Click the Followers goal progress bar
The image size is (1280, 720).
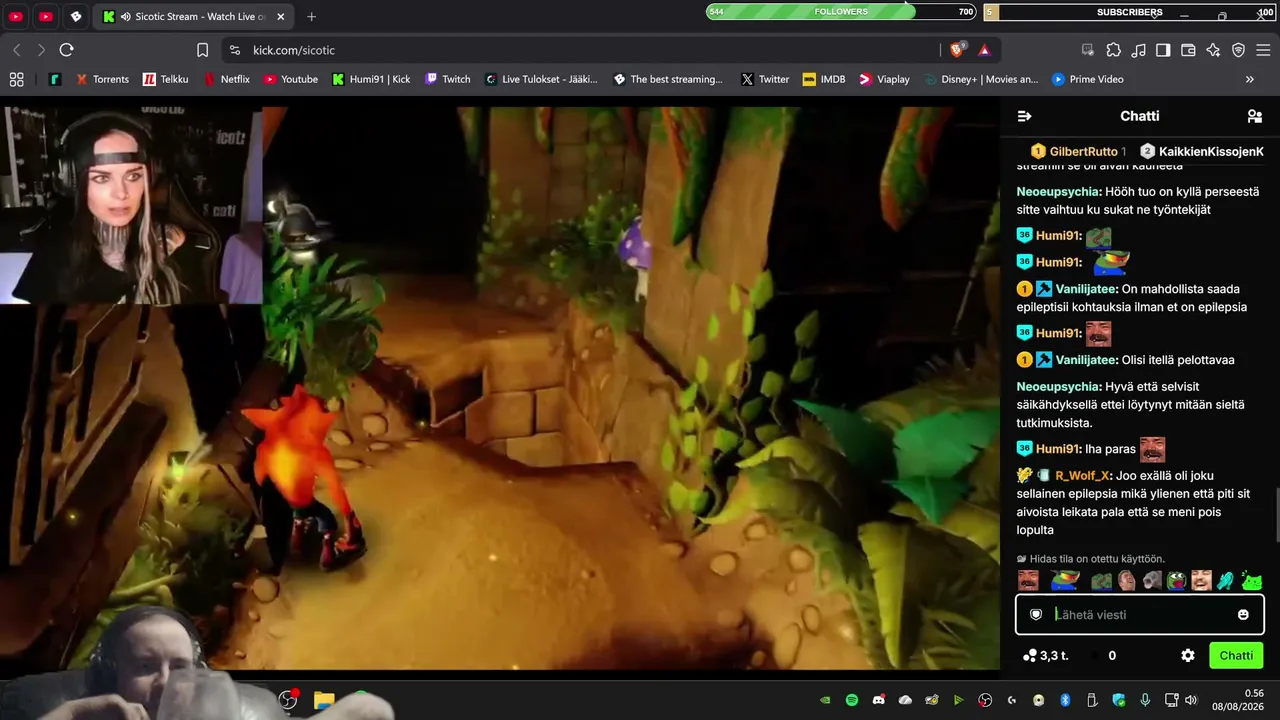(840, 12)
